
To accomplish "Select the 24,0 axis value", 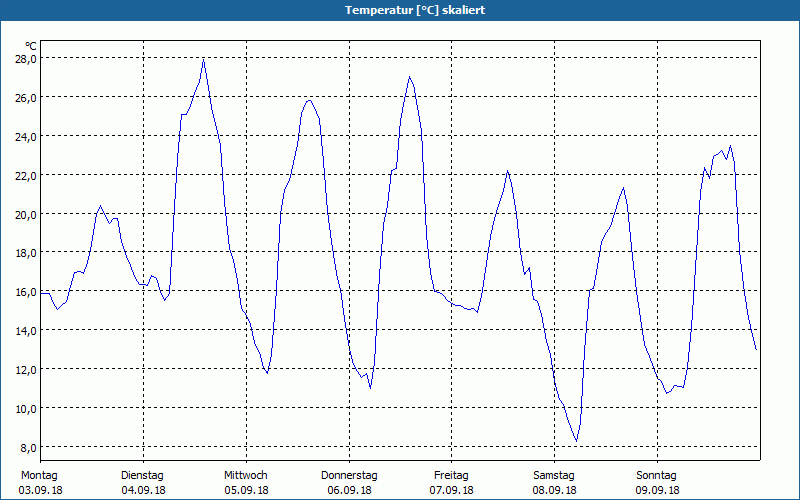I will 26,136.
